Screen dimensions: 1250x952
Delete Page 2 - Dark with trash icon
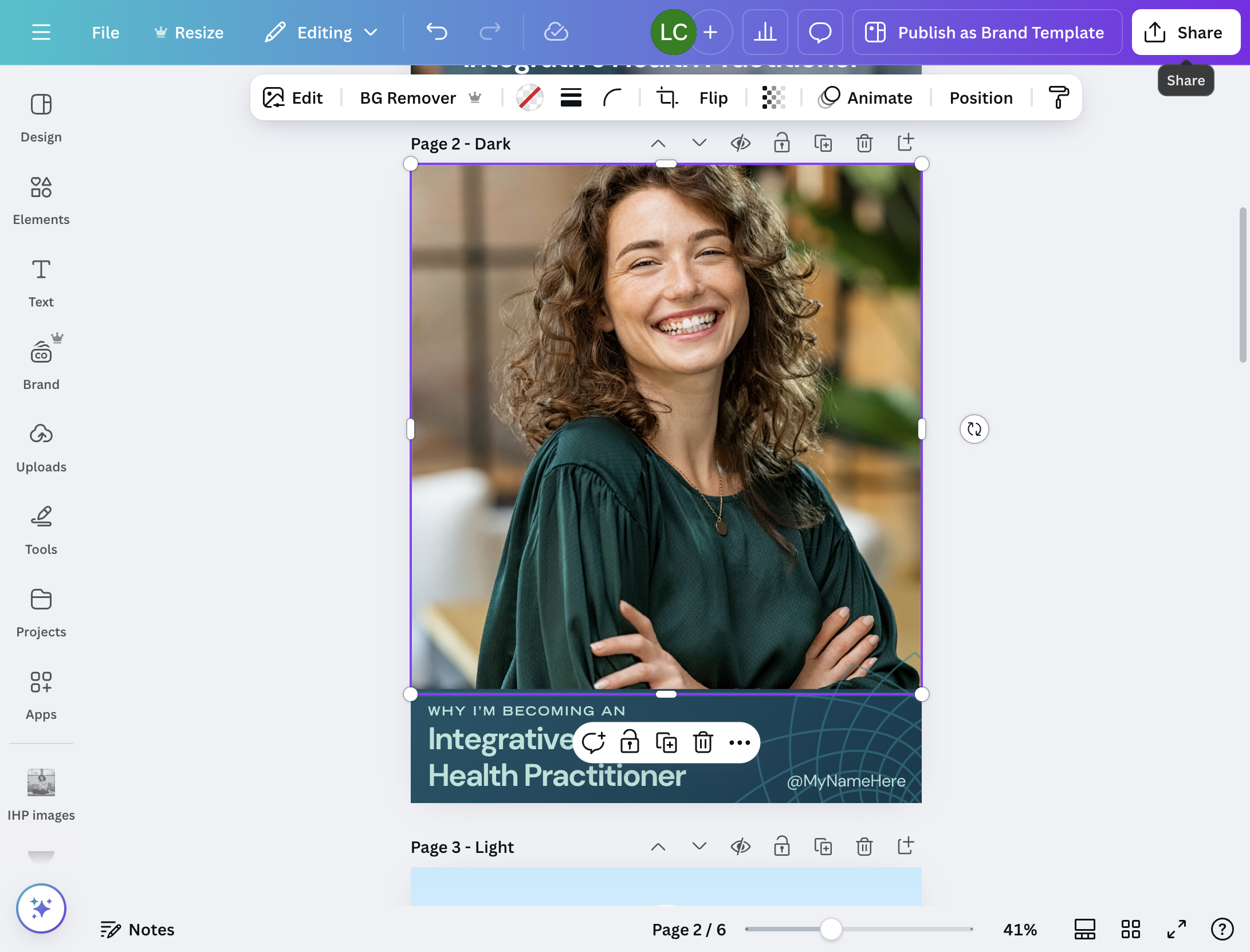coord(864,143)
